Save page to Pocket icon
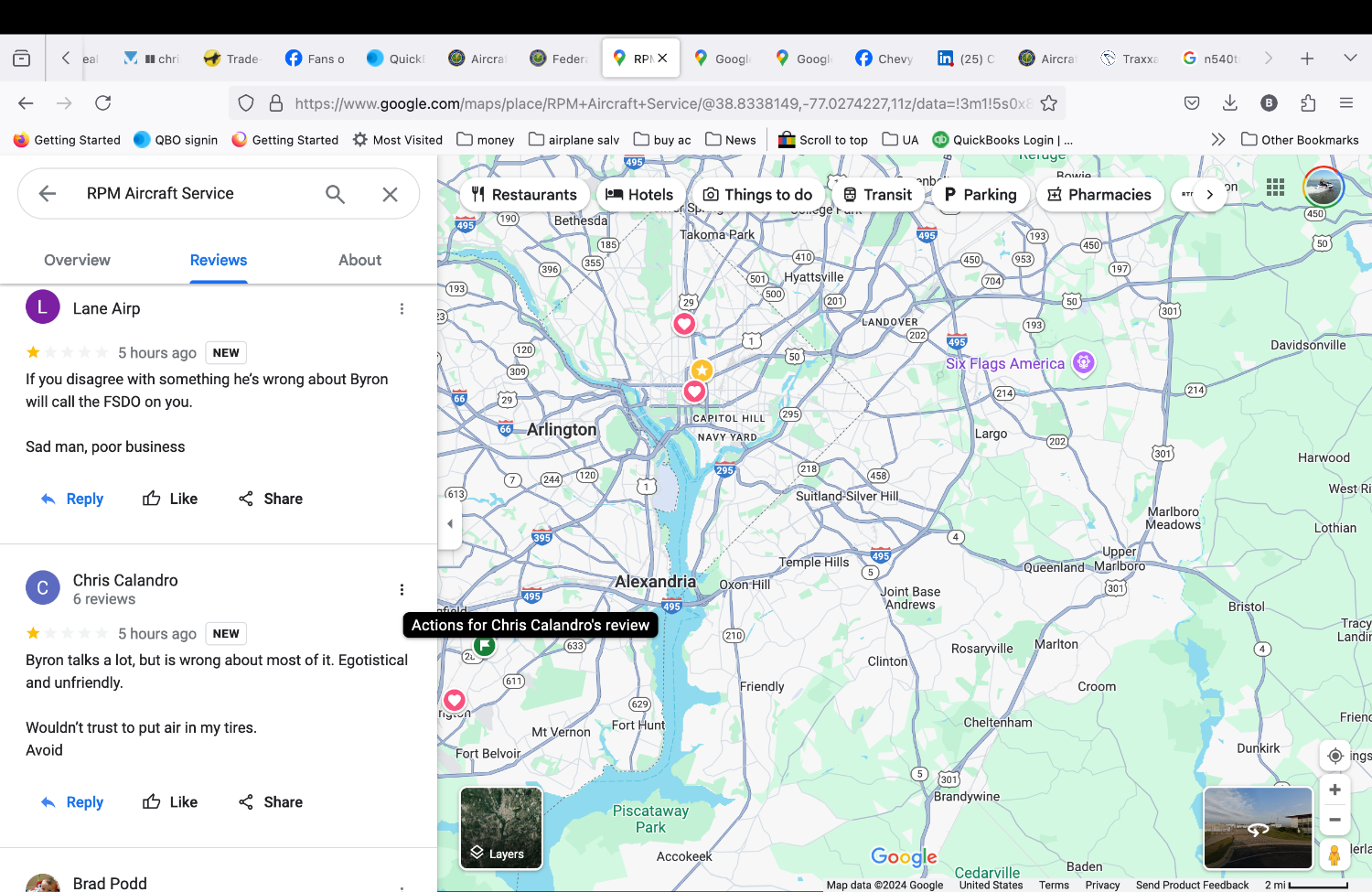Viewport: 1372px width, 892px height. pyautogui.click(x=1192, y=103)
